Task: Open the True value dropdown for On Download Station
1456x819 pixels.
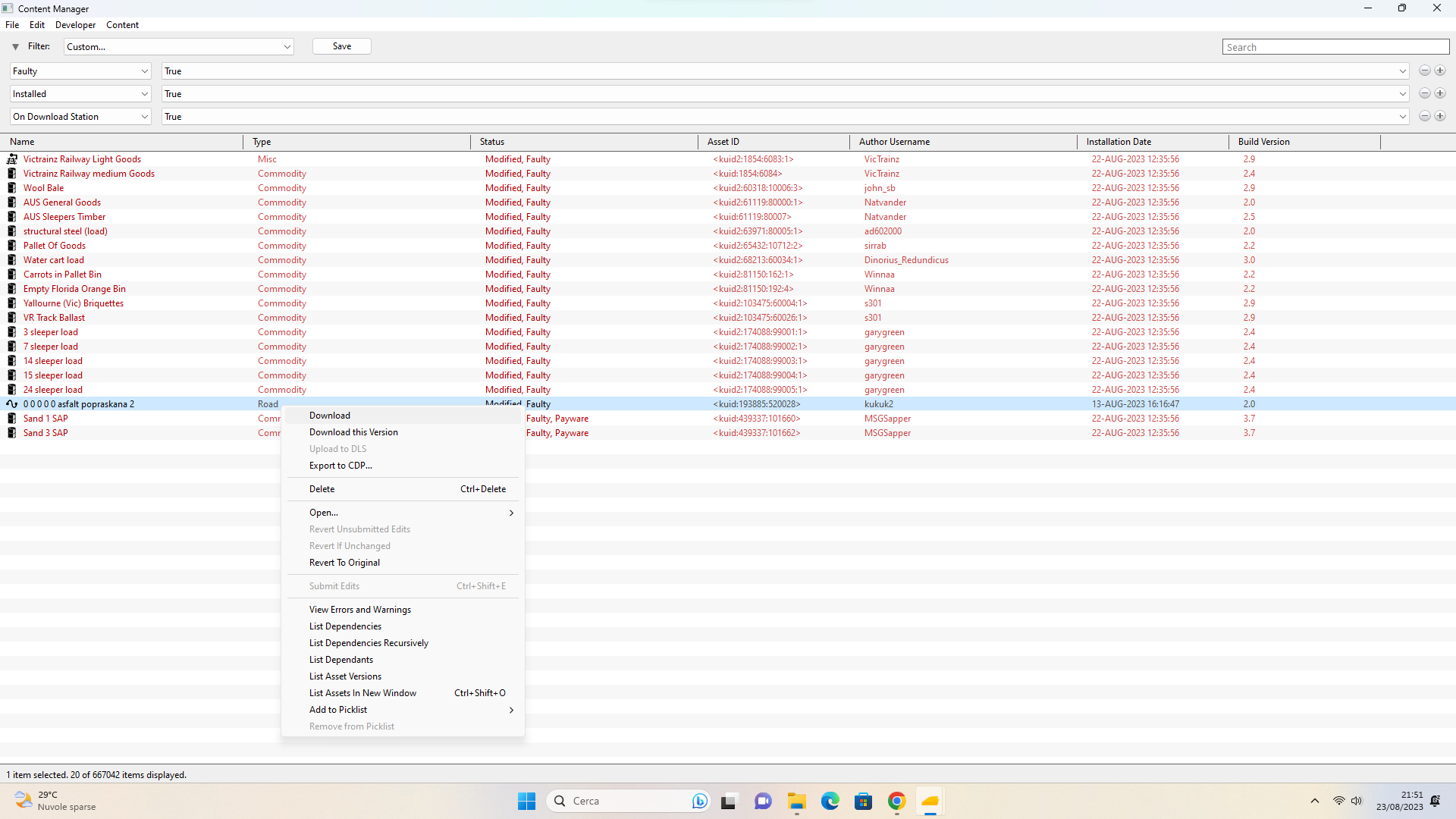Action: 786,117
